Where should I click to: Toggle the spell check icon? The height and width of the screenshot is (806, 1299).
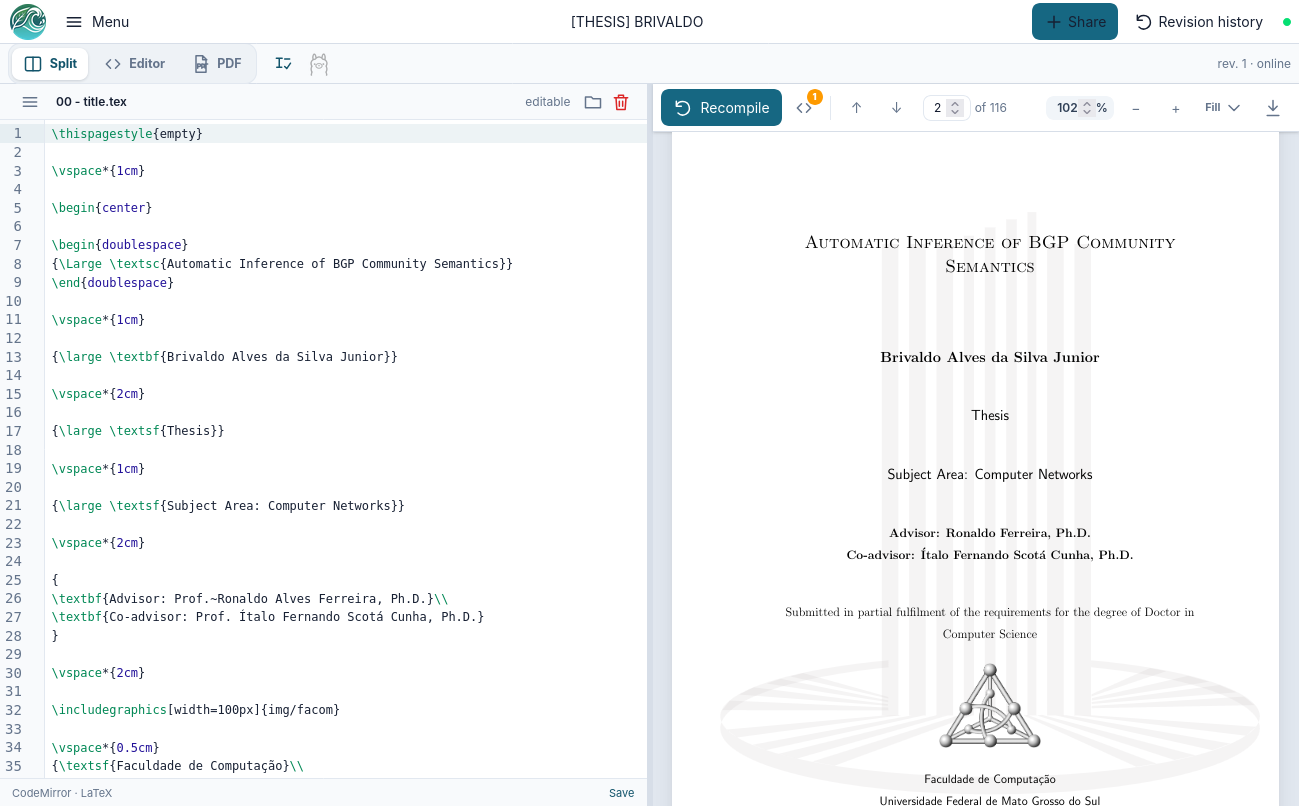click(x=284, y=64)
